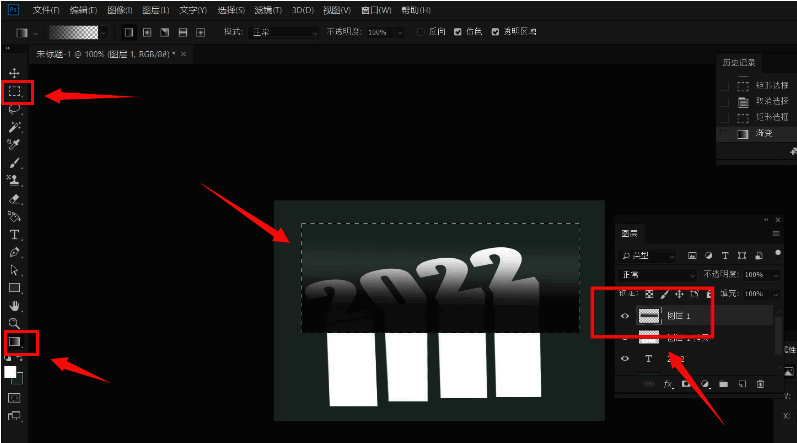797x443 pixels.
Task: Select the 历史记录 History panel tab
Action: point(739,62)
